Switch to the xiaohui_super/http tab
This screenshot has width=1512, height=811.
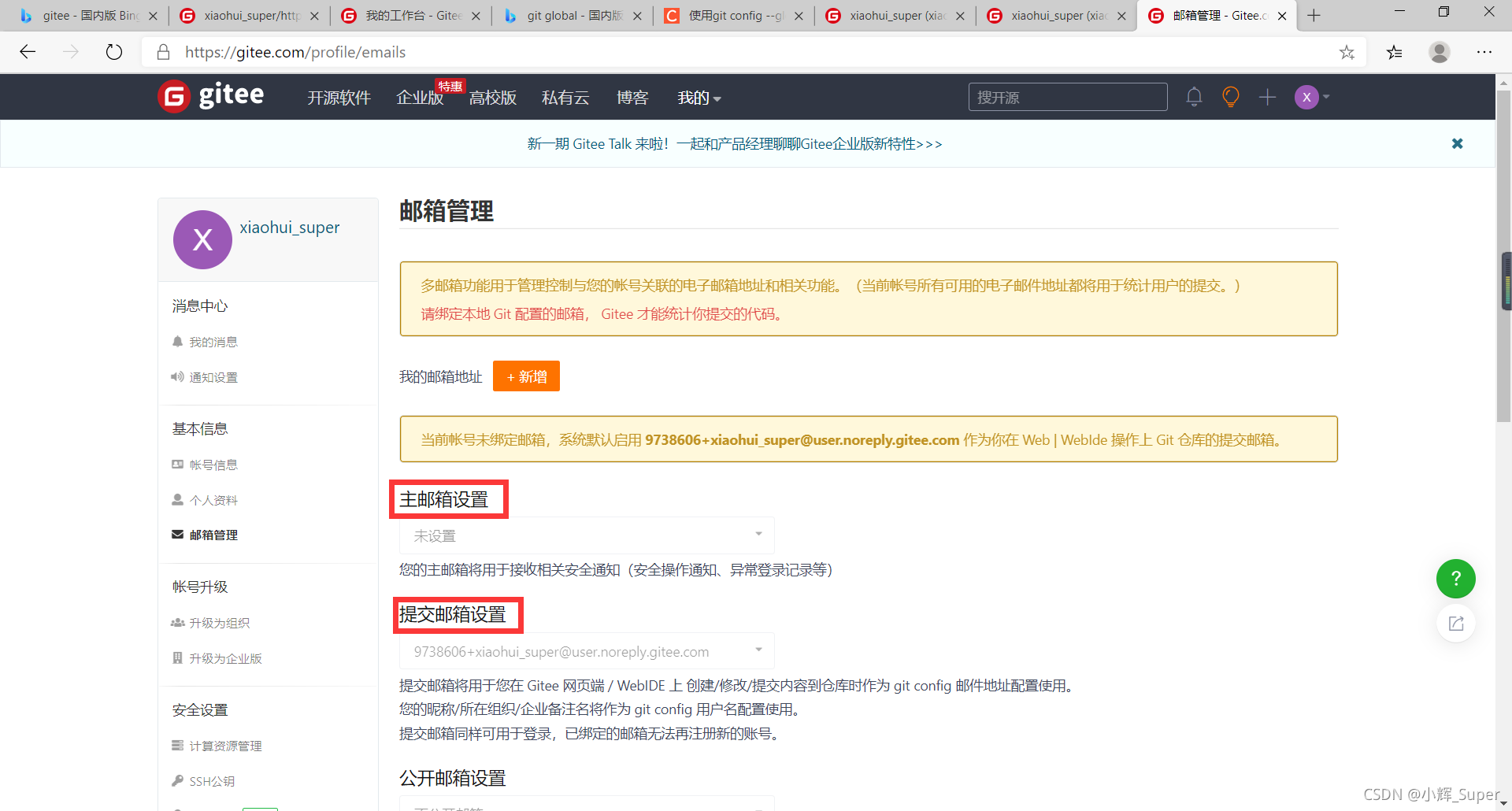(x=248, y=15)
